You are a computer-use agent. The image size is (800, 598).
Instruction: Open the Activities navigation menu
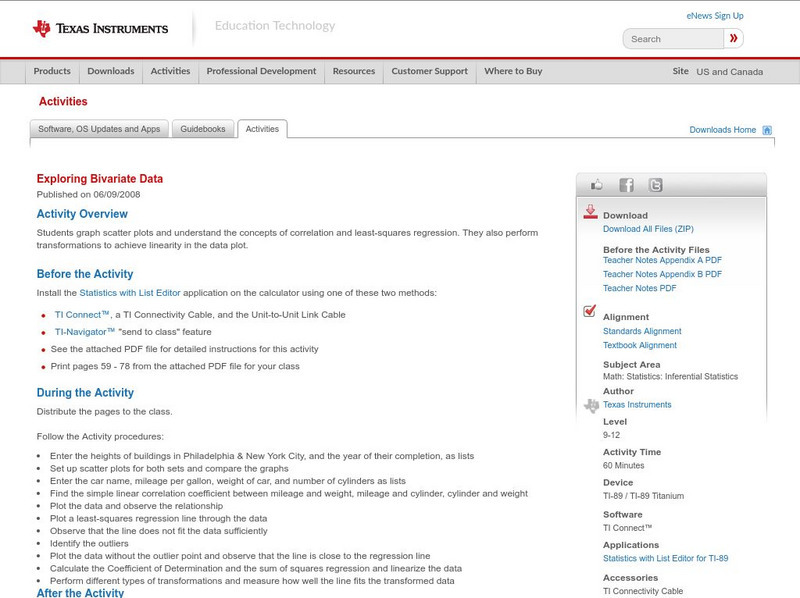(170, 71)
